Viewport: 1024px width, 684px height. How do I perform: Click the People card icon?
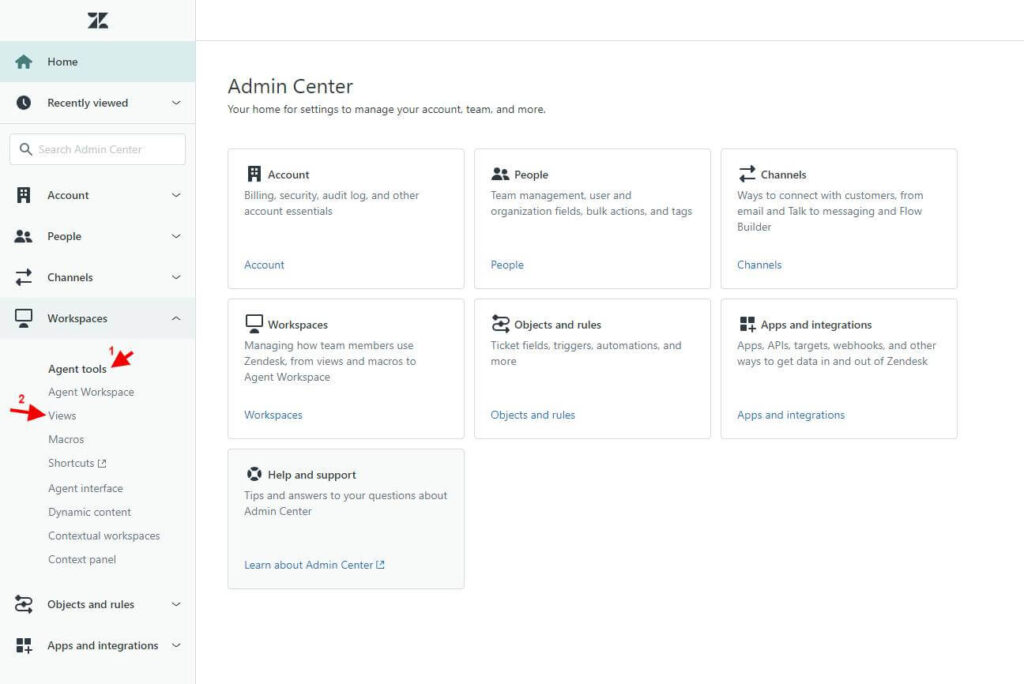[x=500, y=174]
